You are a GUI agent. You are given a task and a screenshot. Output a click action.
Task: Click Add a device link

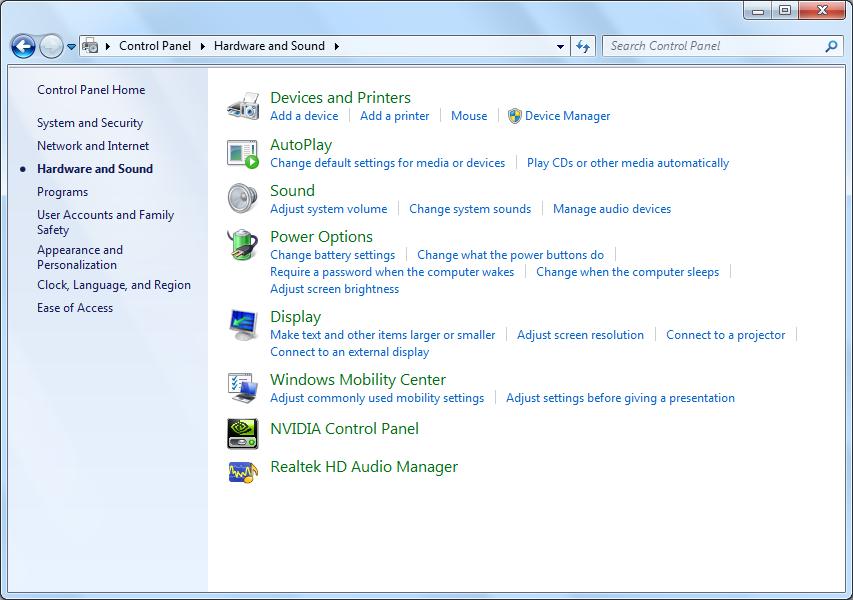click(304, 116)
